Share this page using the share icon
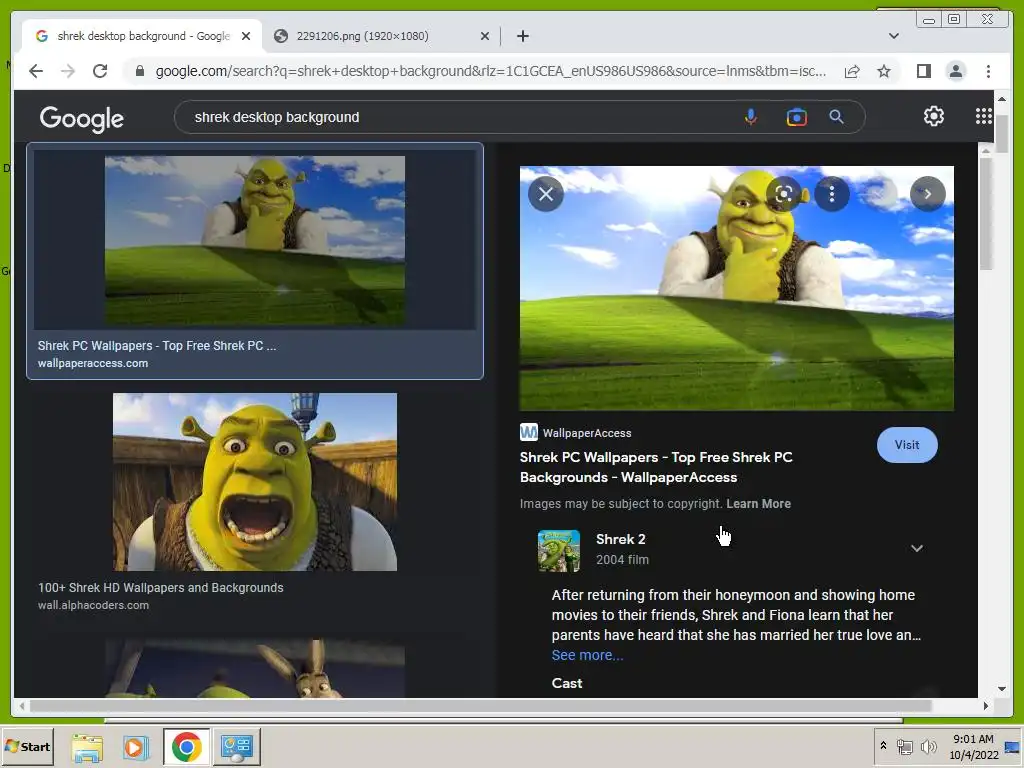 click(852, 71)
